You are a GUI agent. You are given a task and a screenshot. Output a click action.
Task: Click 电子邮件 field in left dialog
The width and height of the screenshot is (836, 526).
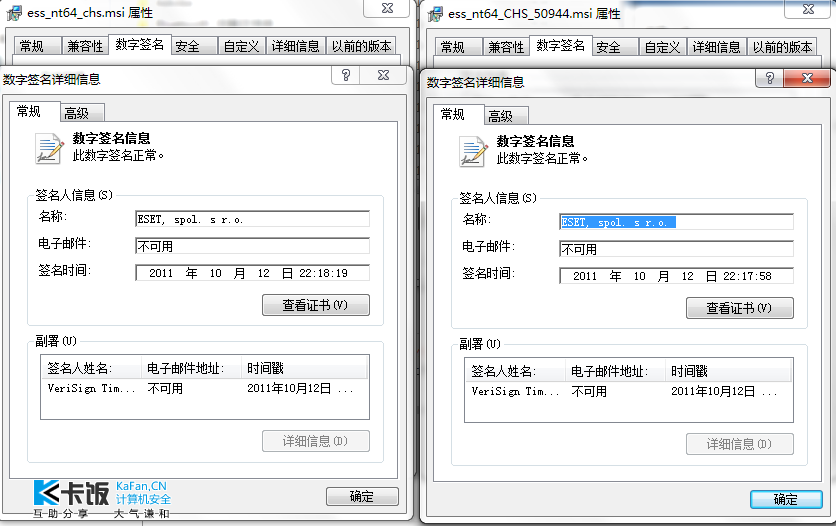tap(252, 246)
